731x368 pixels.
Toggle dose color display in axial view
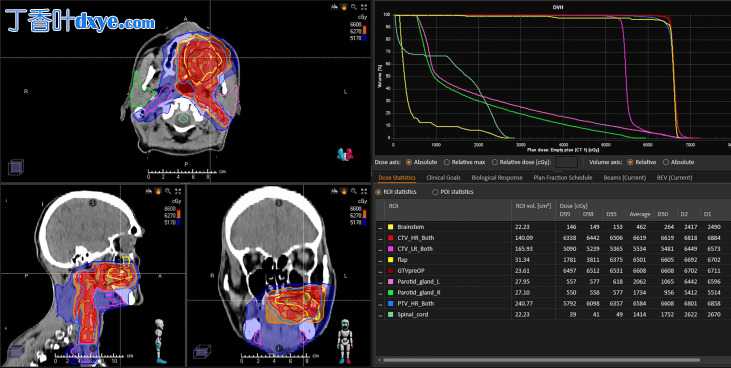344,7
